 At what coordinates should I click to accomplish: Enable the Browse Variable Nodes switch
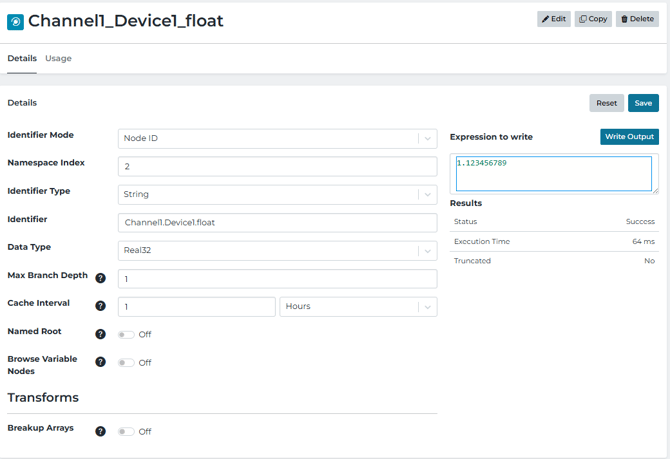[x=126, y=363]
